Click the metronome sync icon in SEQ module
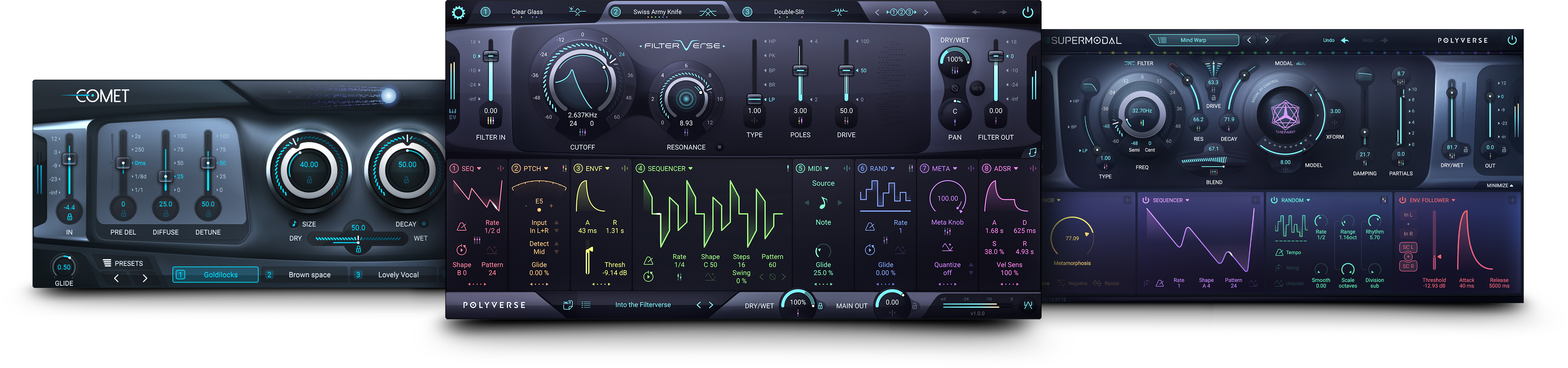 click(461, 227)
